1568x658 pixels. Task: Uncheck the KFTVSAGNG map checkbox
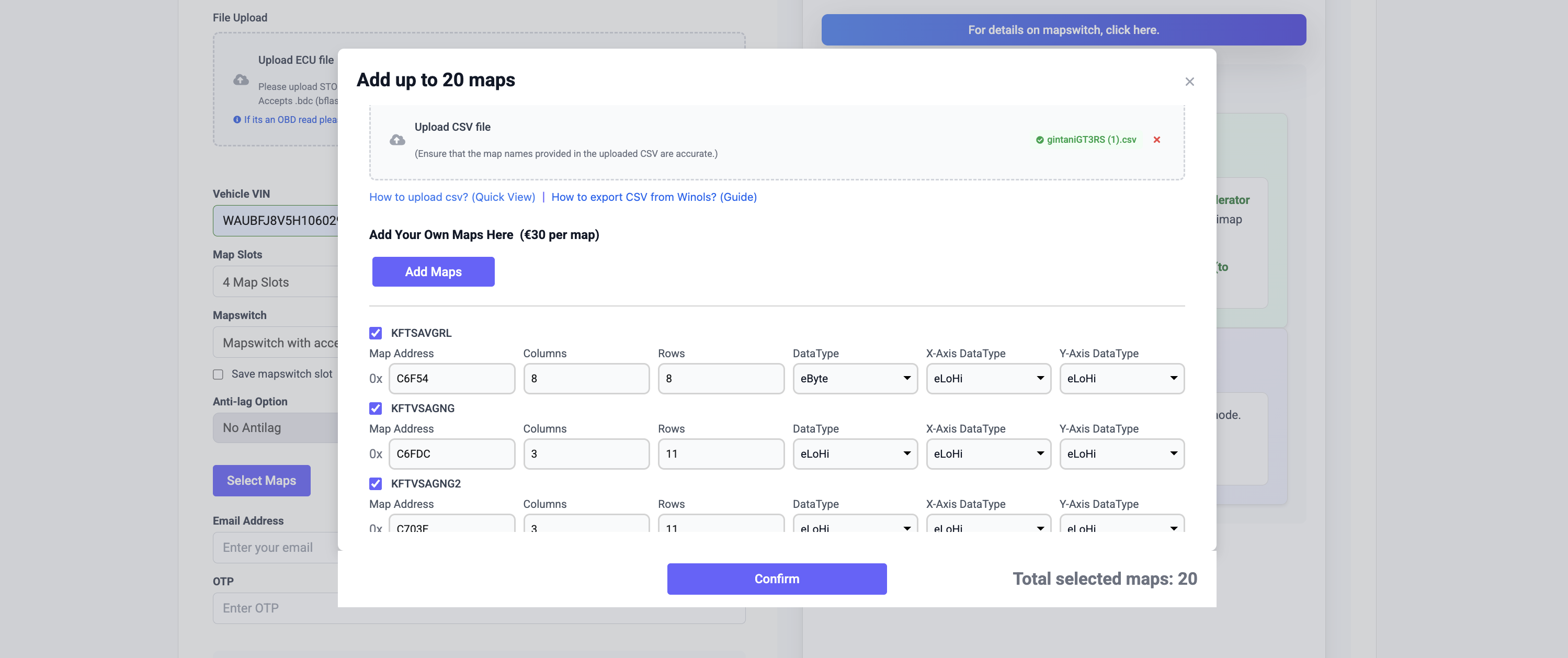point(375,409)
